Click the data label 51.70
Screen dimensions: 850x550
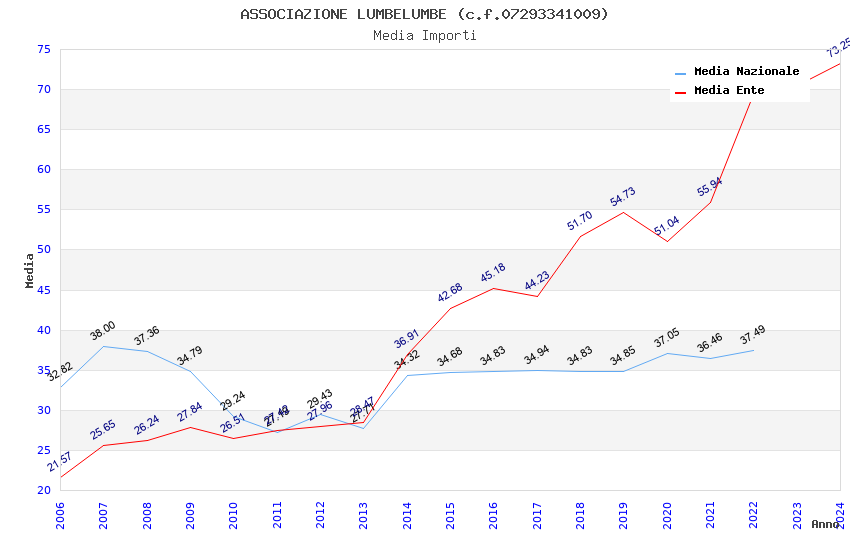pyautogui.click(x=580, y=221)
